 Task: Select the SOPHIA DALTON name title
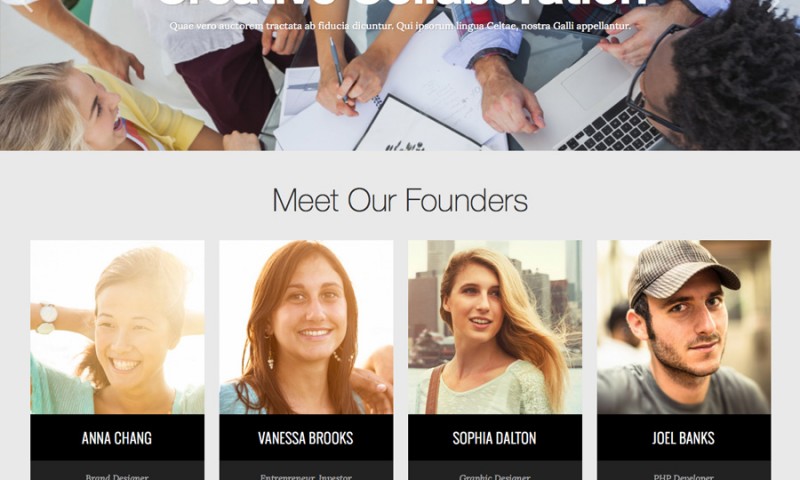coord(494,438)
